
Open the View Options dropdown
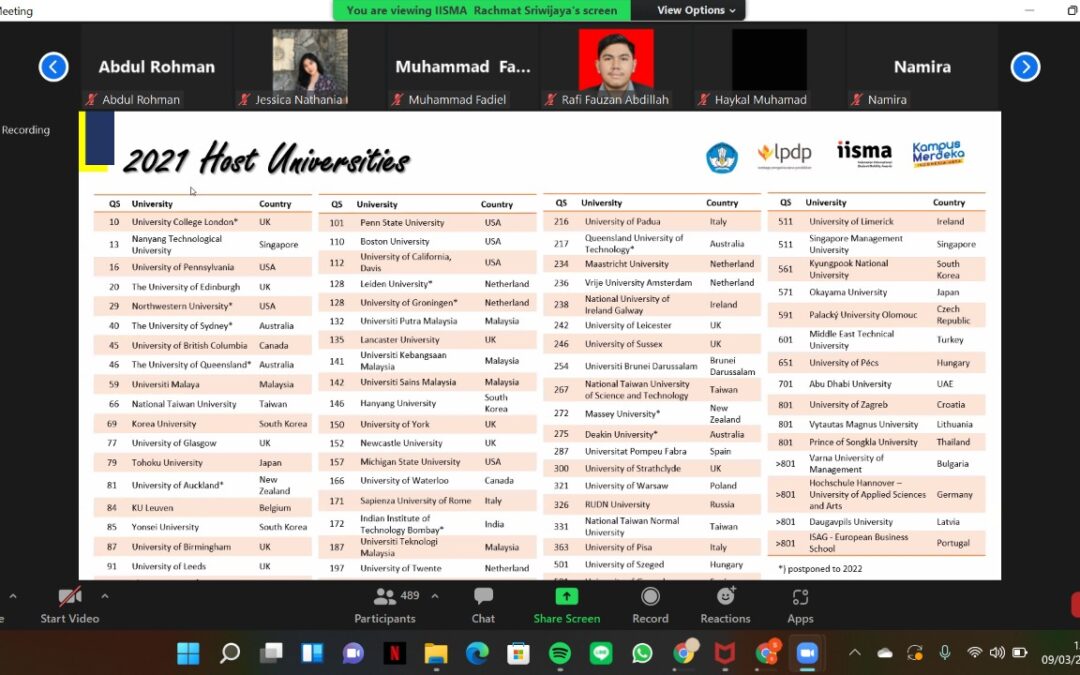[x=696, y=10]
